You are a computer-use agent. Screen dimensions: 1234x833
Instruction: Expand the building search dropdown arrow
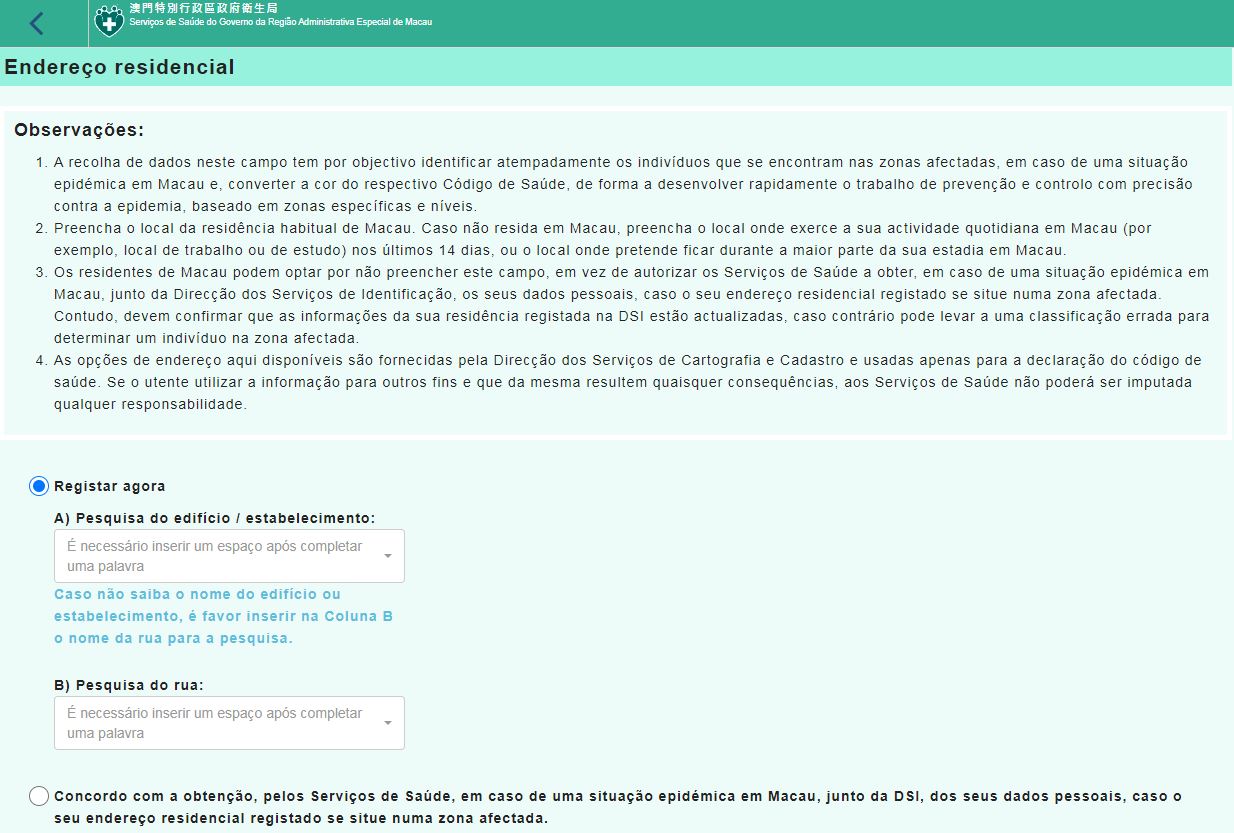[x=388, y=556]
